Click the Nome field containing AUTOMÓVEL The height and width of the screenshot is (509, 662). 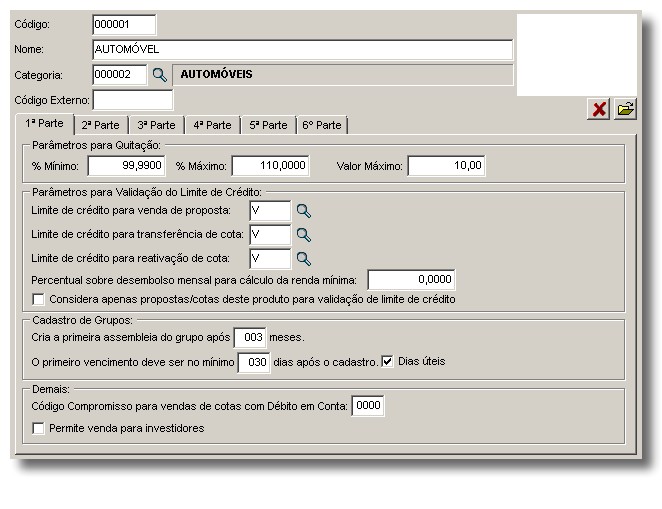tap(302, 50)
